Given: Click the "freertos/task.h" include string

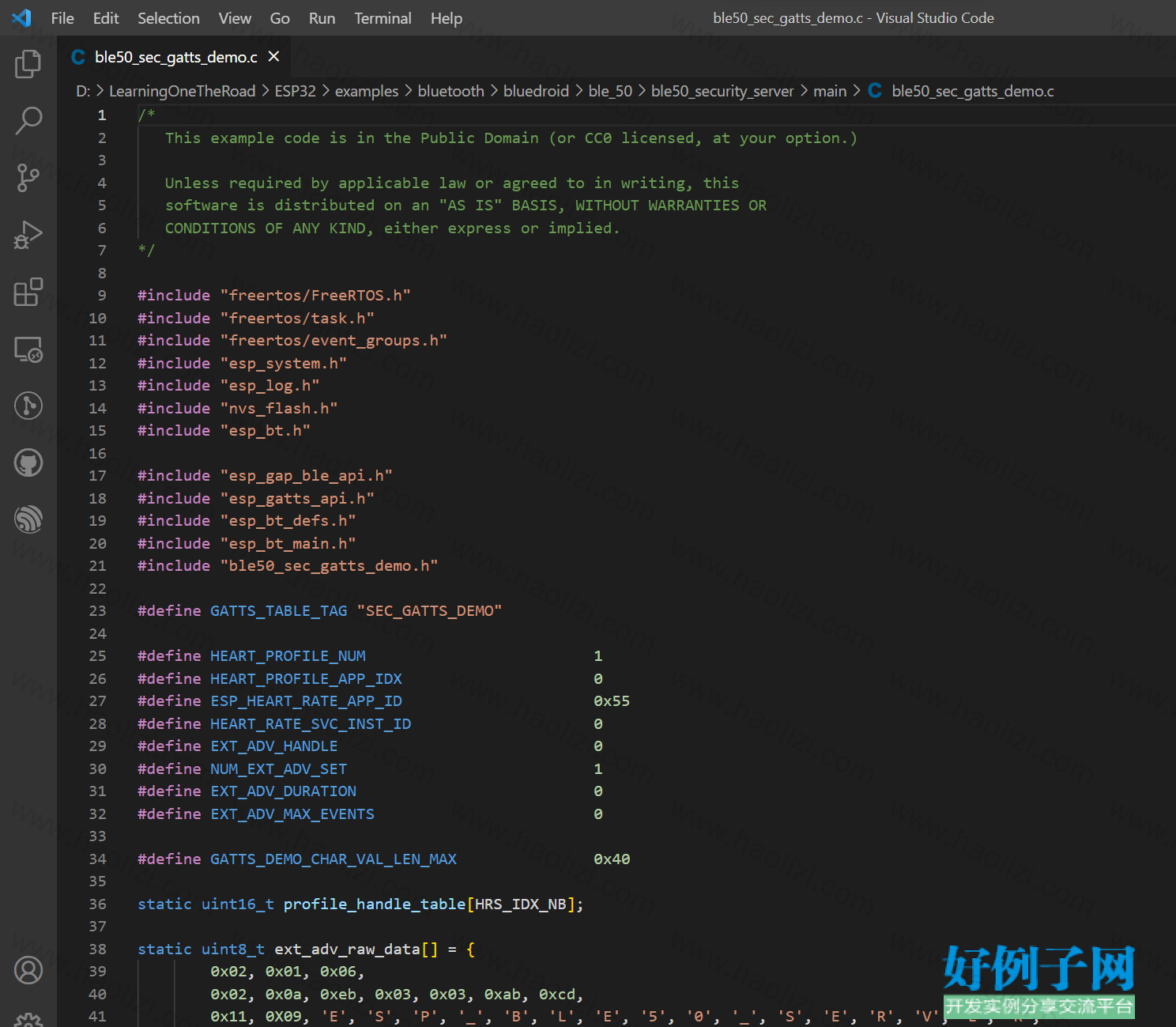Looking at the screenshot, I should click(297, 318).
